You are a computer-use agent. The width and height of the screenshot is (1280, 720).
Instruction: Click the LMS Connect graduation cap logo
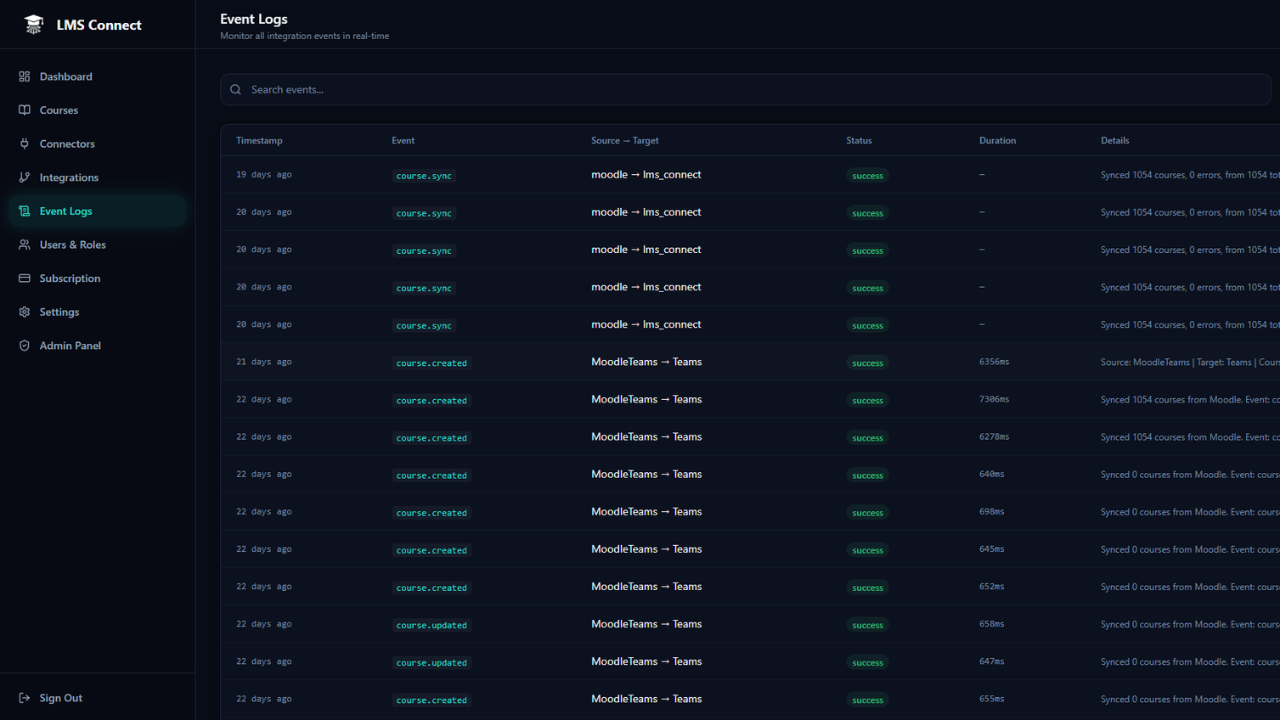coord(34,25)
